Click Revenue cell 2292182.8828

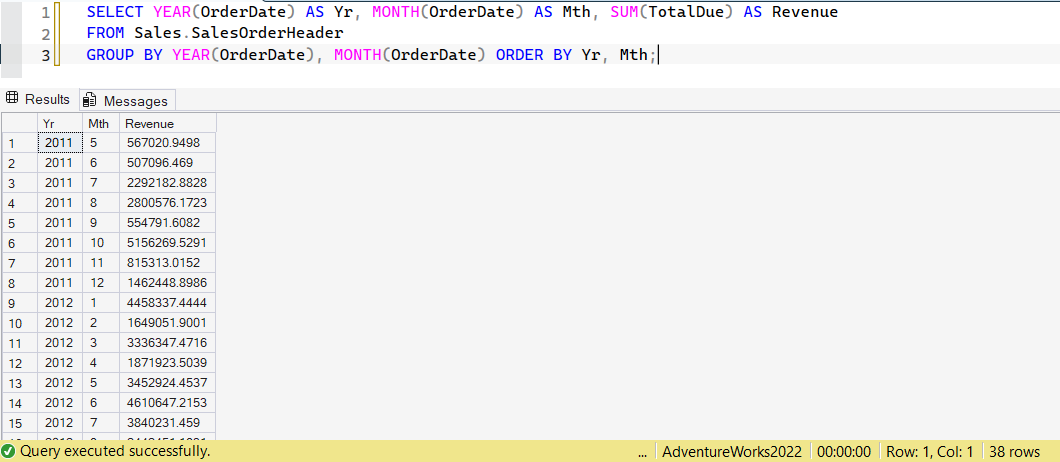(x=168, y=183)
